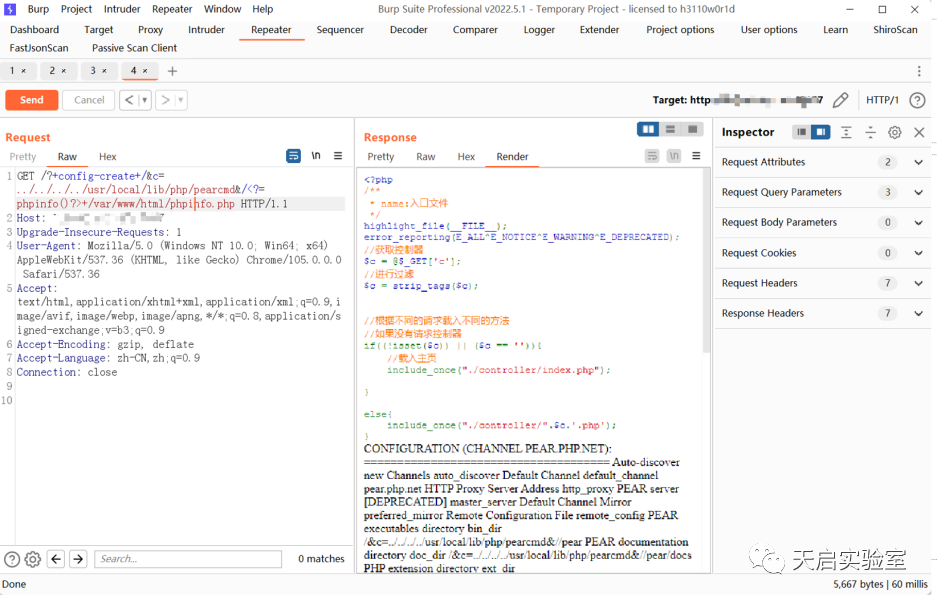Toggle request word wrap icon
This screenshot has height=601, width=937.
coord(293,156)
